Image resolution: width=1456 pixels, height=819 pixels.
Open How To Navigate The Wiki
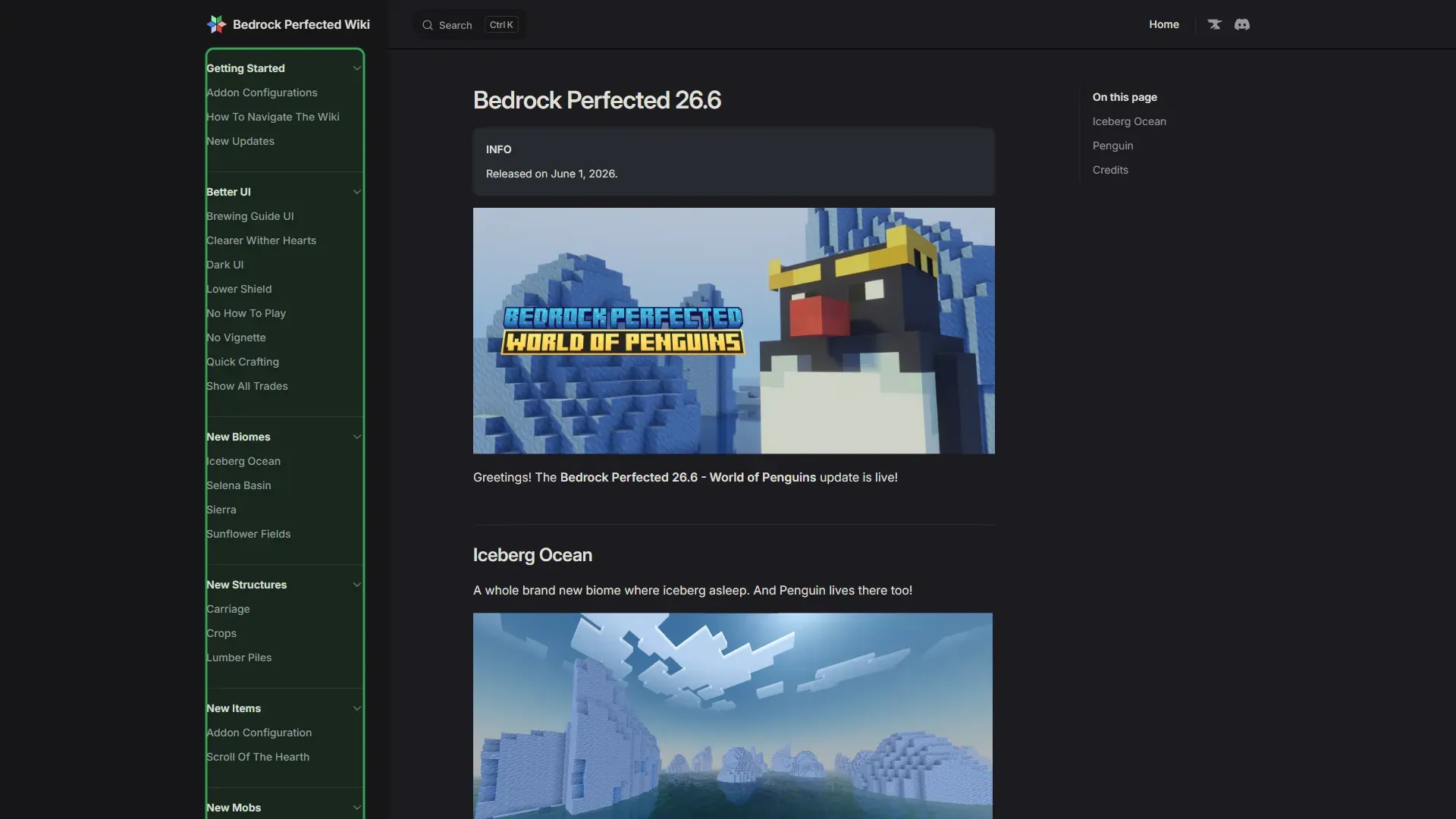click(273, 117)
